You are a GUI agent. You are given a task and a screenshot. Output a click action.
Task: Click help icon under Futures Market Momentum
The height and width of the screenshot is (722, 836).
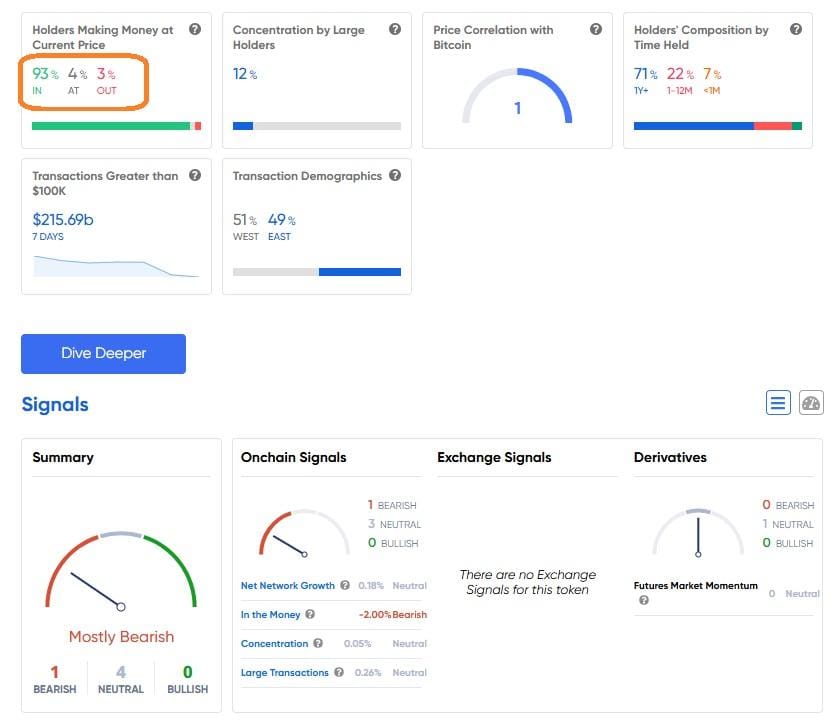coord(643,600)
